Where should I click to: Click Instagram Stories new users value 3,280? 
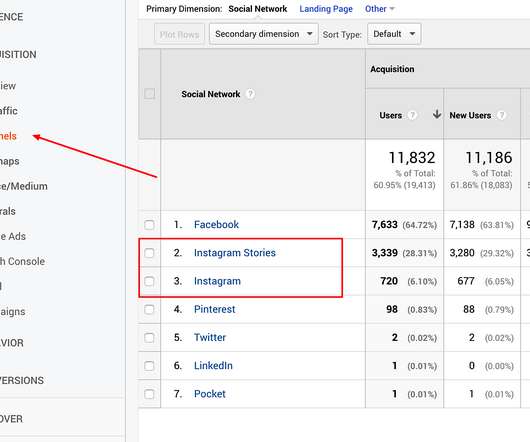(462, 253)
